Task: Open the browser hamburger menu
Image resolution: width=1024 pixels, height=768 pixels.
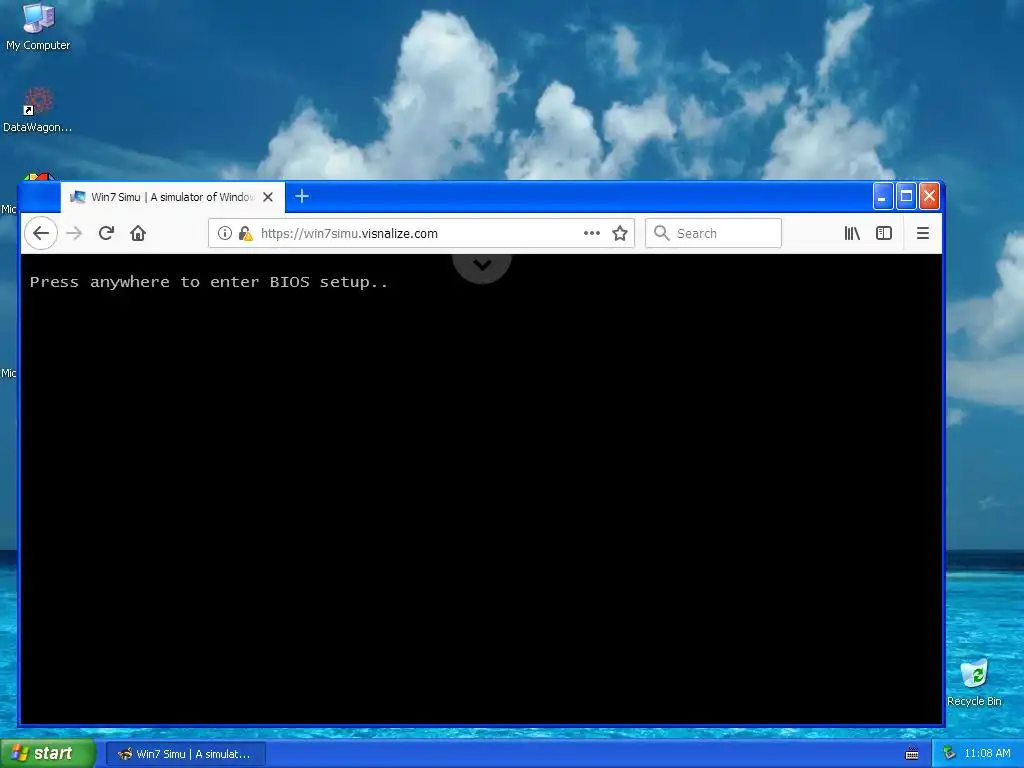Action: (x=923, y=233)
